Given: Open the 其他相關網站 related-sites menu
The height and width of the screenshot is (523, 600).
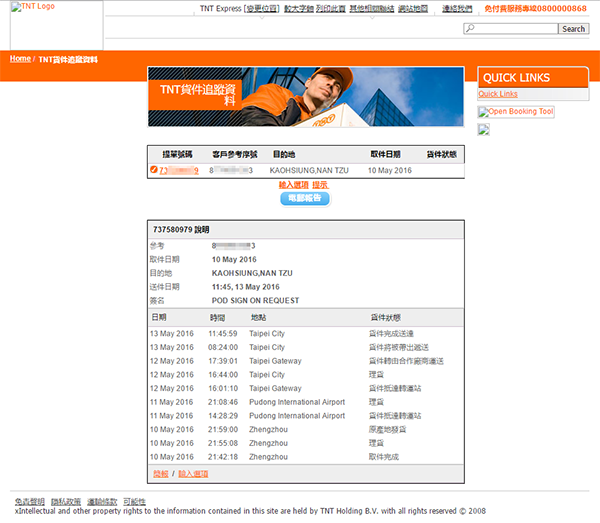Looking at the screenshot, I should [x=372, y=8].
